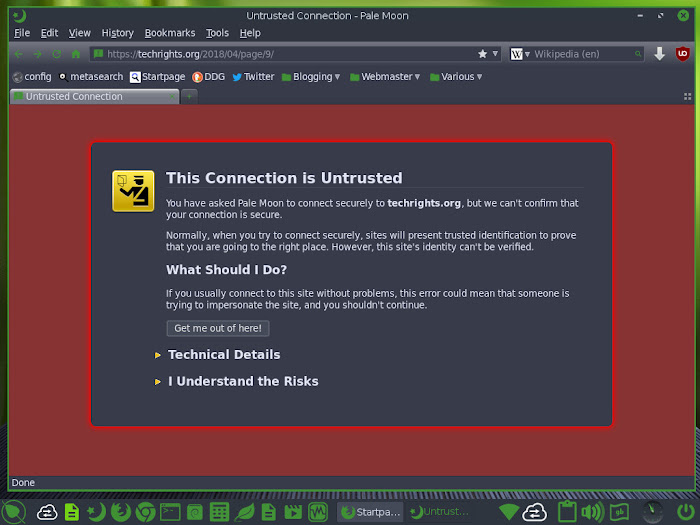Viewport: 700px width, 525px height.
Task: Switch to the Startpa... taskbar window
Action: point(370,512)
